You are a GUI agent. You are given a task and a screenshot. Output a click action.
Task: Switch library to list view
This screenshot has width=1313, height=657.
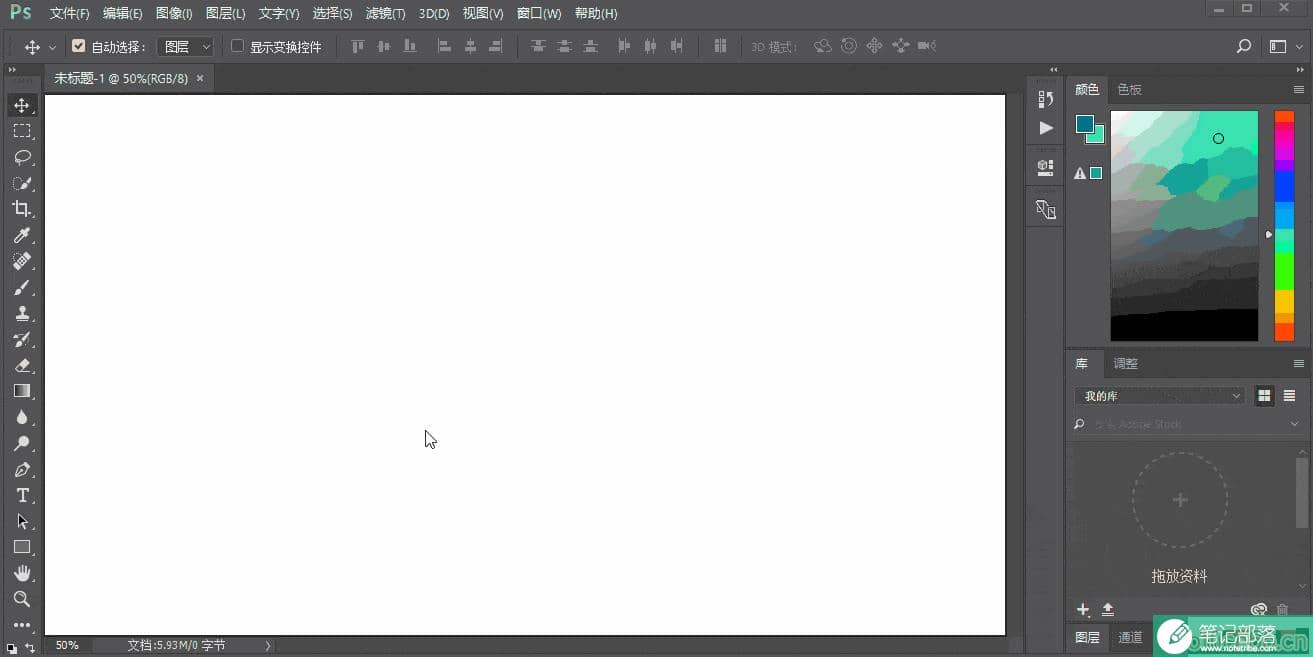[x=1290, y=396]
